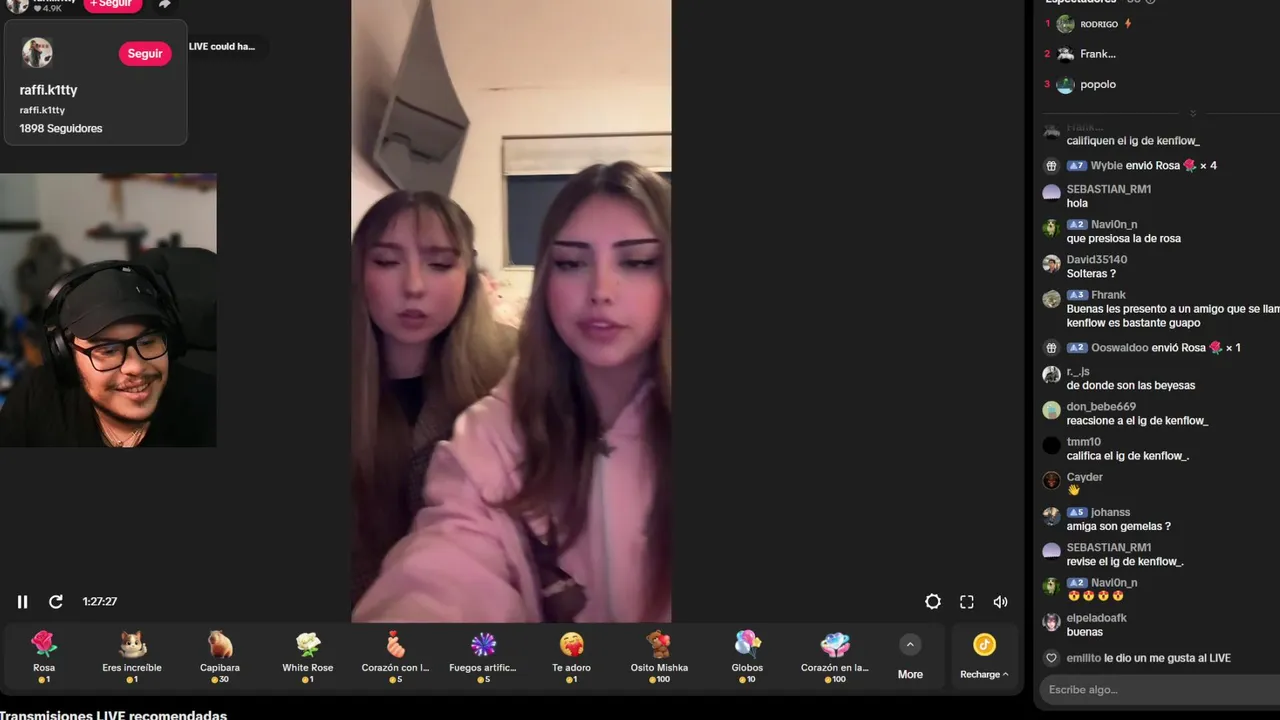Send the Globos balloons gift

(747, 657)
